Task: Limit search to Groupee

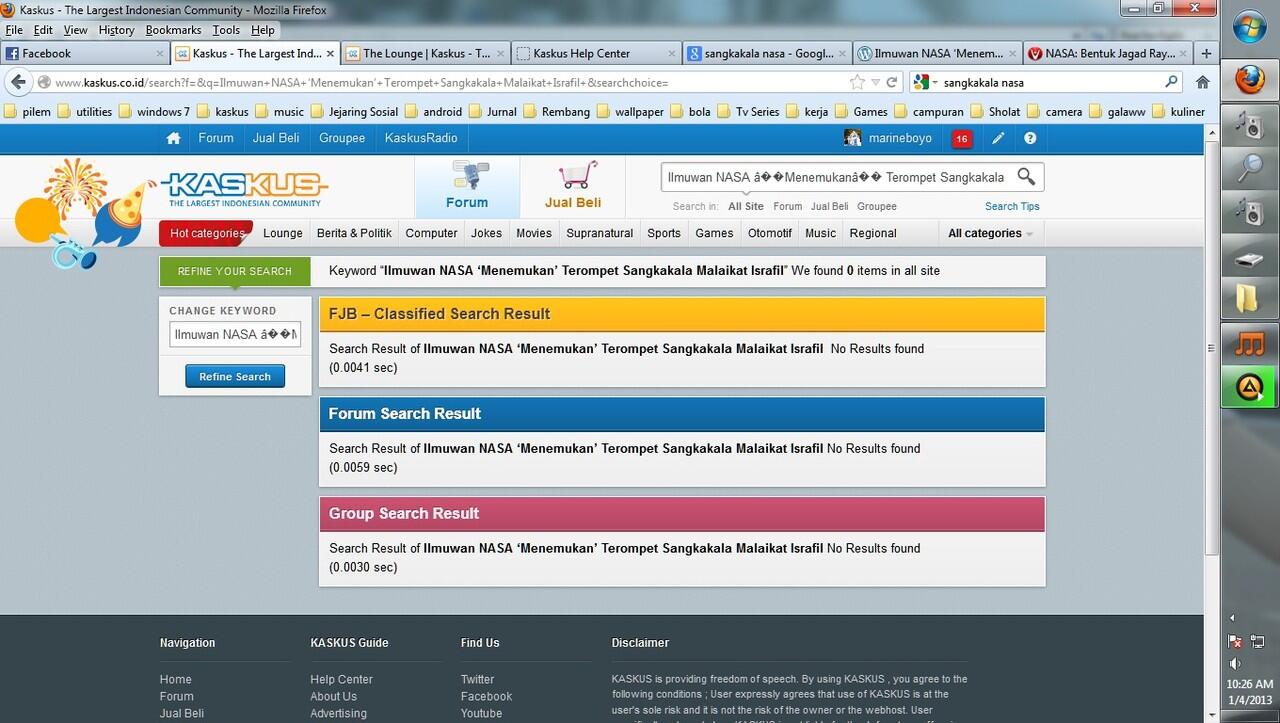Action: (x=877, y=206)
